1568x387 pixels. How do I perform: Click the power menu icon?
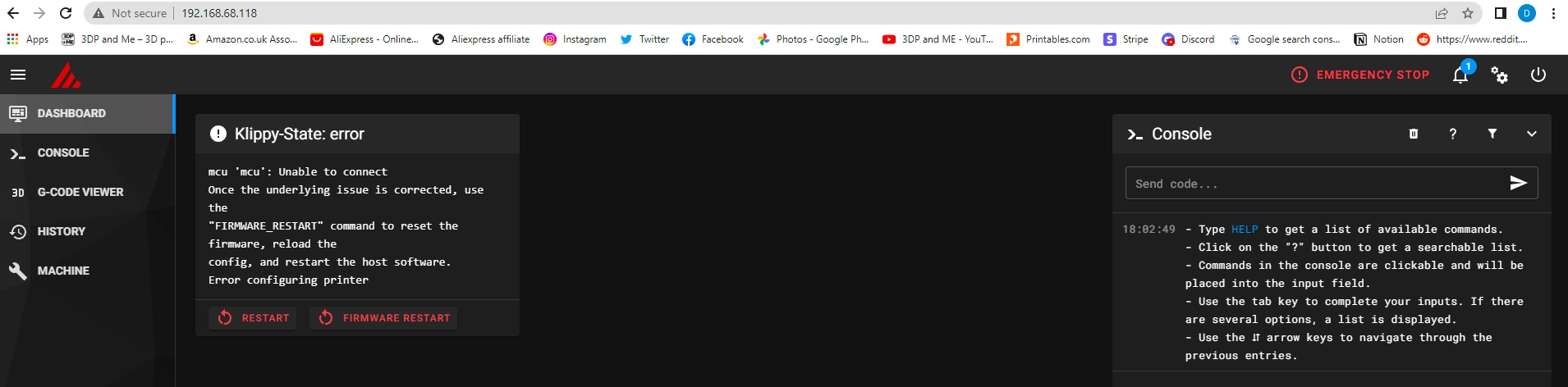pyautogui.click(x=1538, y=75)
